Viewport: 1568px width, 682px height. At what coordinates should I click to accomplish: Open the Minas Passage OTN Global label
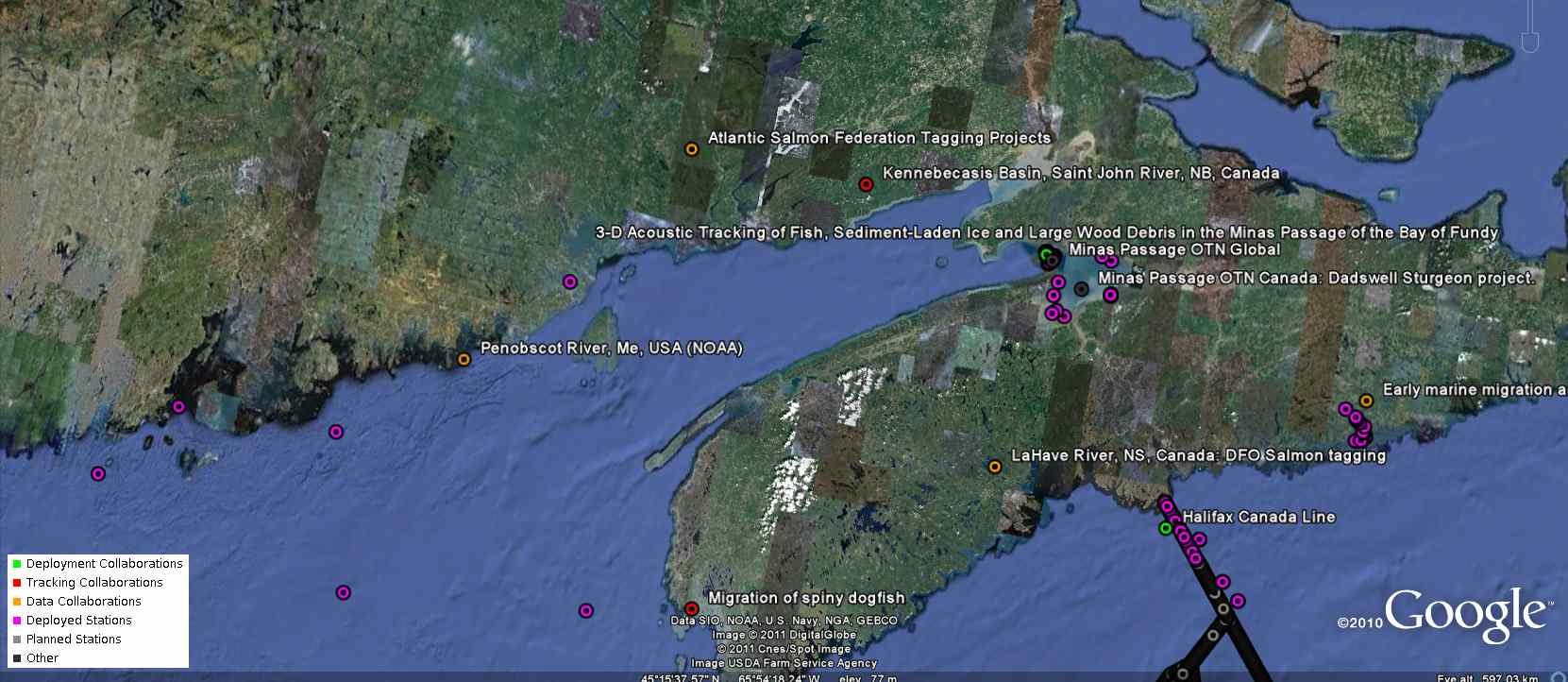pos(1174,249)
